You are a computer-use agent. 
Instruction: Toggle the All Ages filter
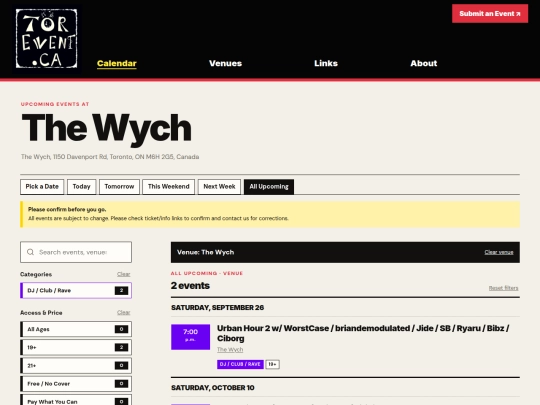click(76, 329)
